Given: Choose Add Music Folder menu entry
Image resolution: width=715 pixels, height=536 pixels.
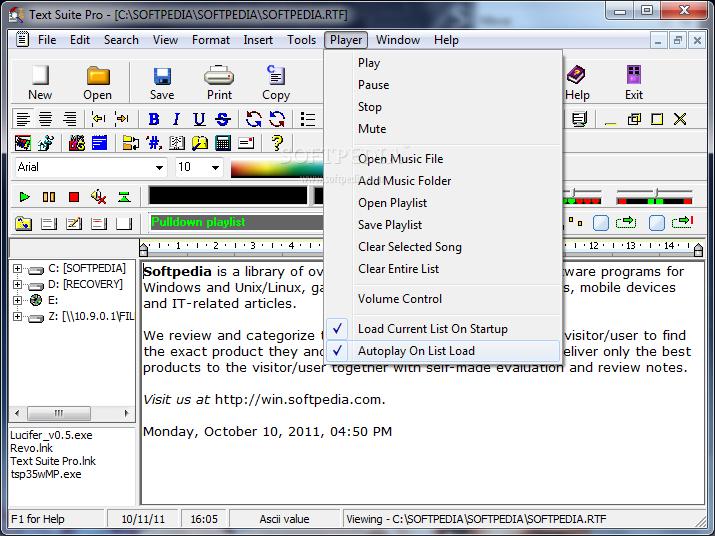Looking at the screenshot, I should click(443, 181).
